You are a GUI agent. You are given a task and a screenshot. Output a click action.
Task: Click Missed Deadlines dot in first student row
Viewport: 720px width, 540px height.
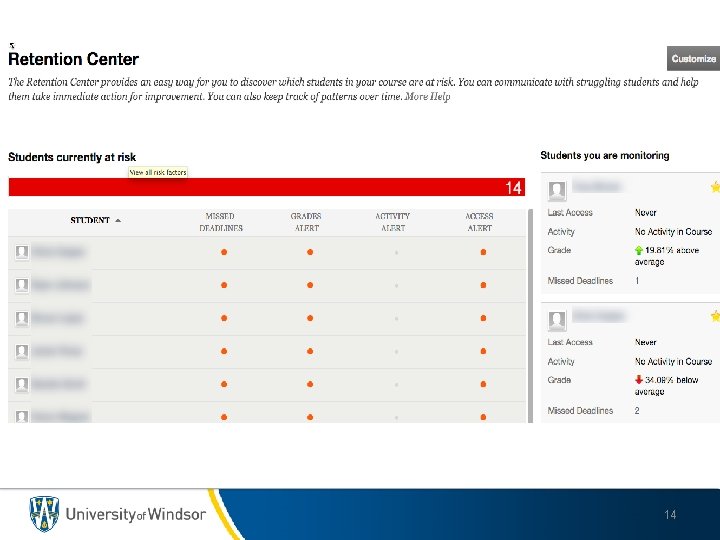coord(224,252)
